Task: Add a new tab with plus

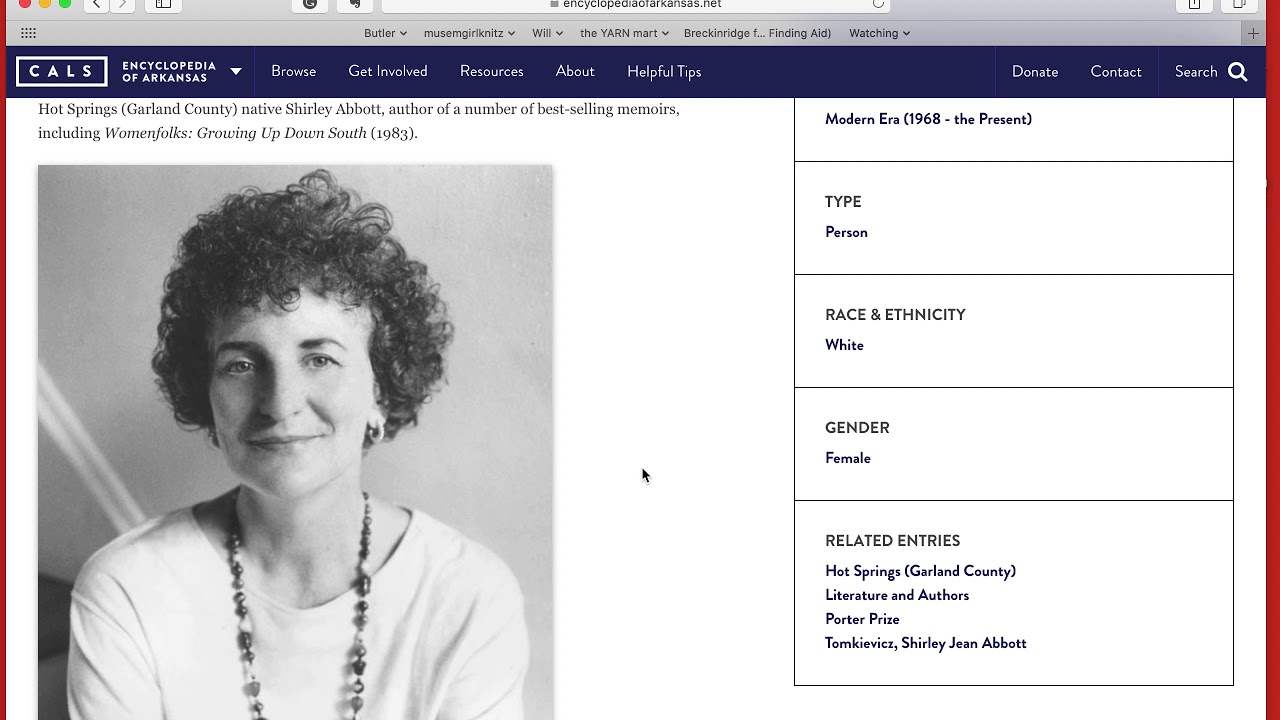Action: point(1253,33)
